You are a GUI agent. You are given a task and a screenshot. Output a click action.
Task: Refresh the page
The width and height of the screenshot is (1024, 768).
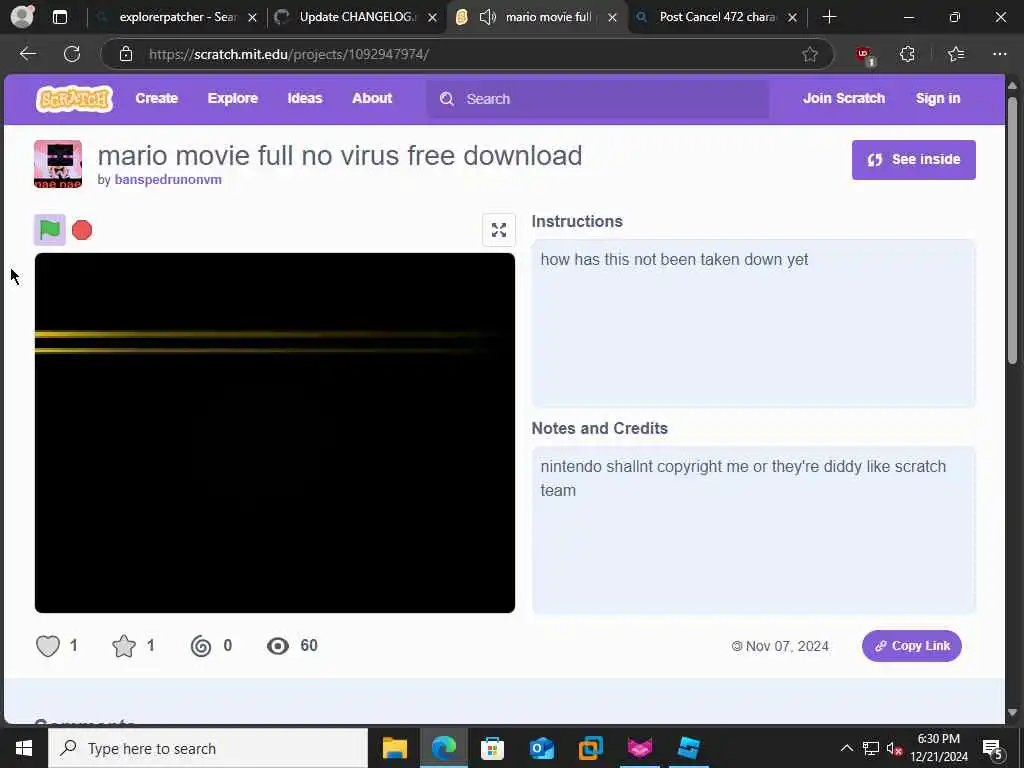tap(72, 54)
